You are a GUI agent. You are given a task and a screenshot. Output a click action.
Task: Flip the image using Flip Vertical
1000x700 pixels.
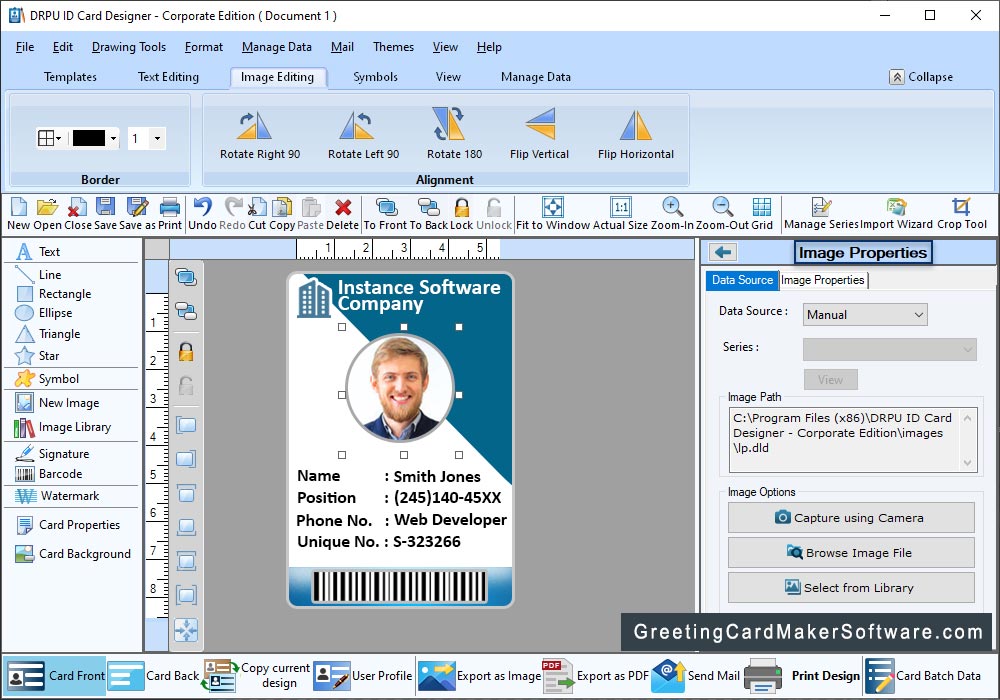click(x=540, y=126)
